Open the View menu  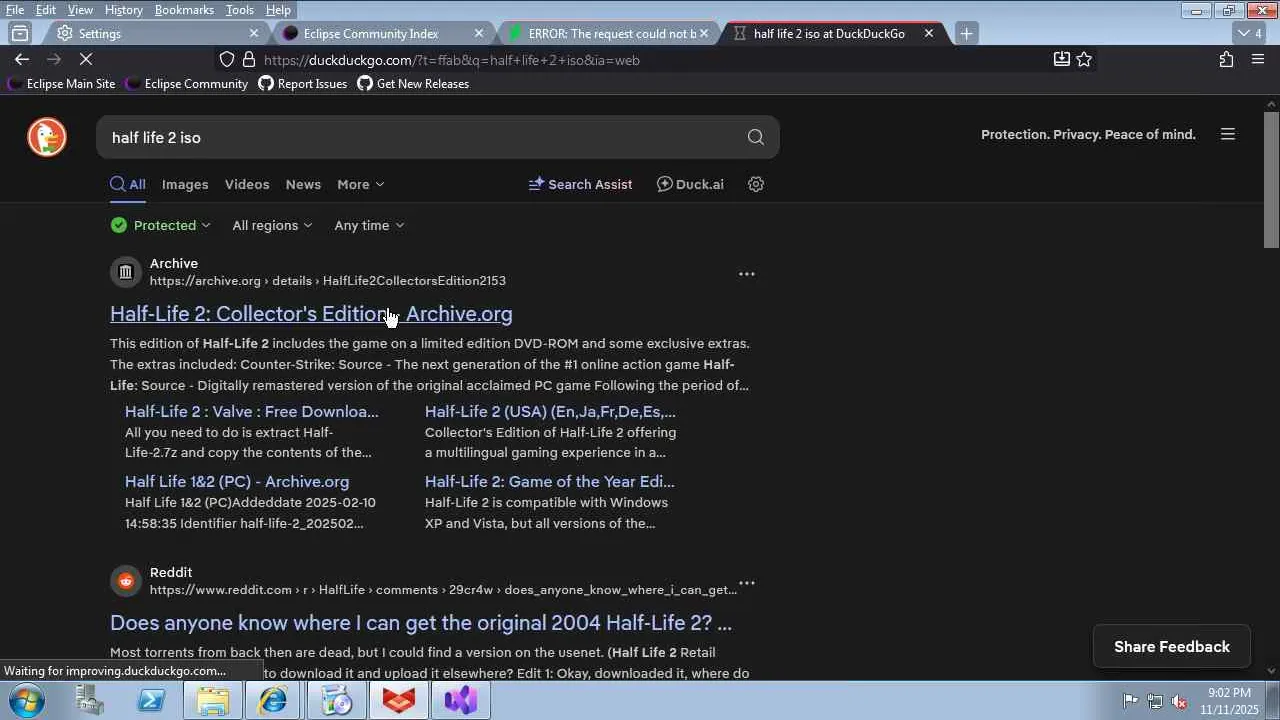point(80,10)
